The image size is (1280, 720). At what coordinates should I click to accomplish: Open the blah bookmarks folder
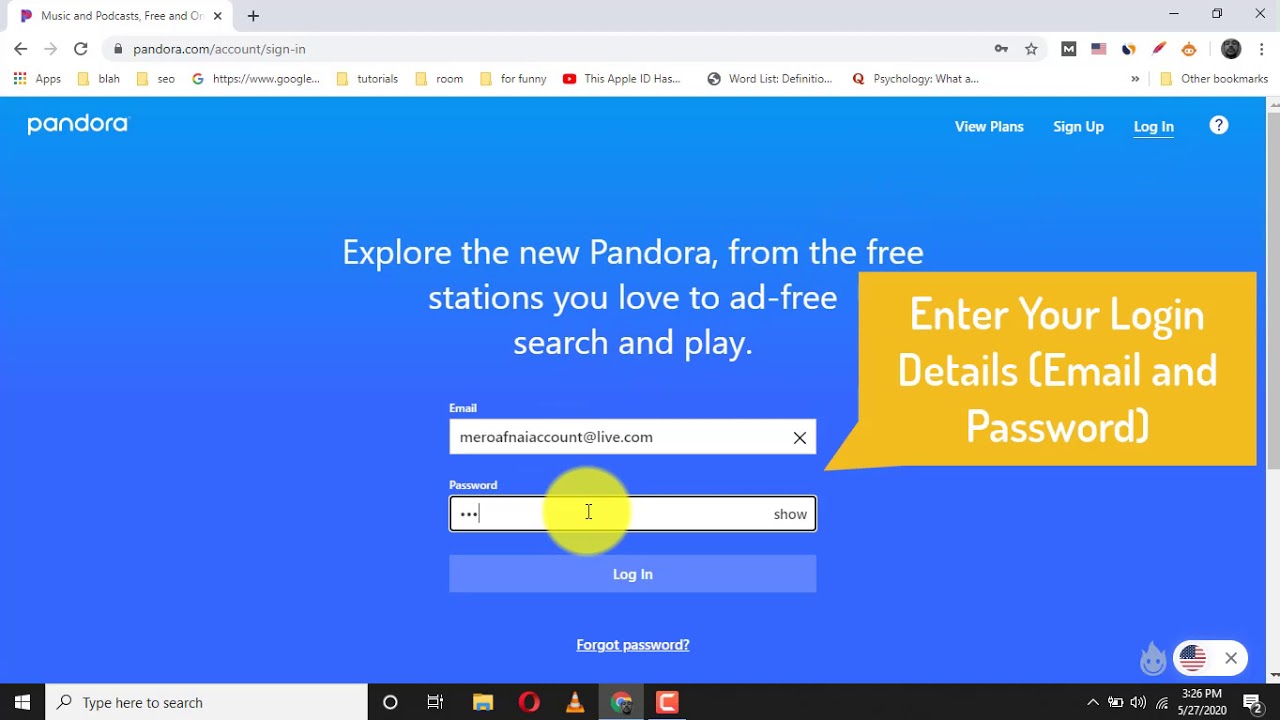(x=99, y=79)
